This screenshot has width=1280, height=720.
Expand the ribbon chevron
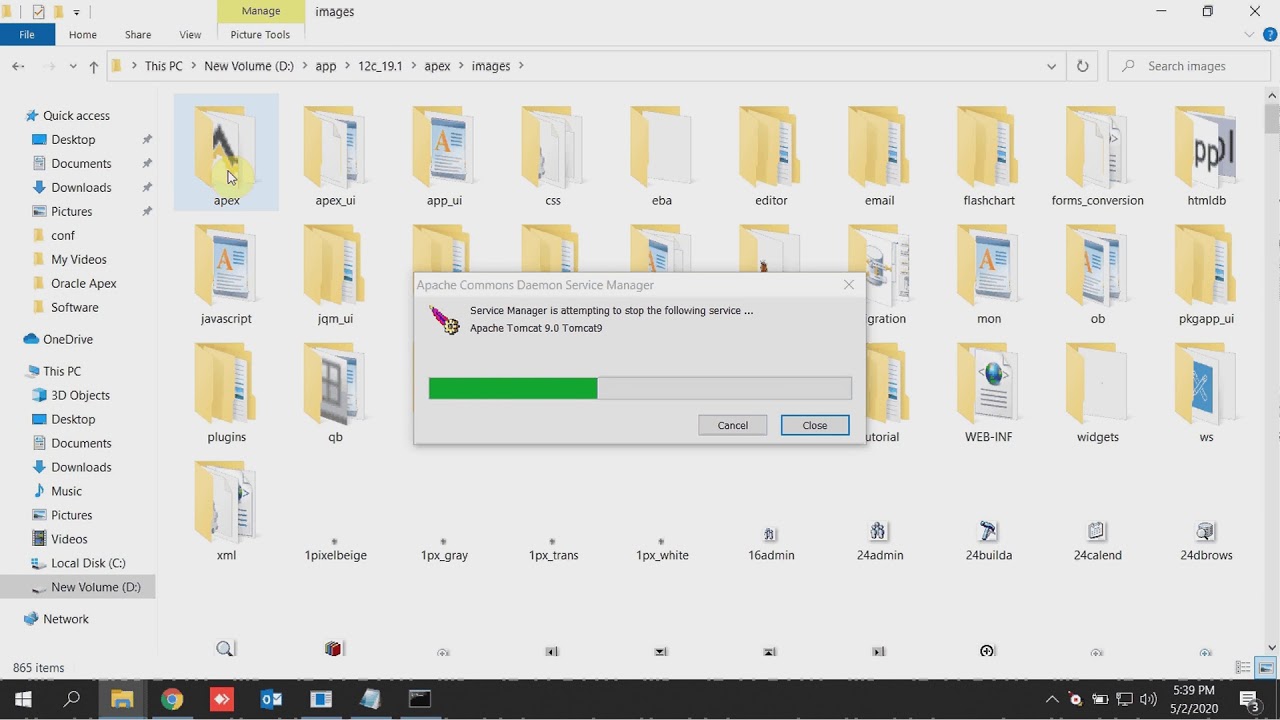1249,34
